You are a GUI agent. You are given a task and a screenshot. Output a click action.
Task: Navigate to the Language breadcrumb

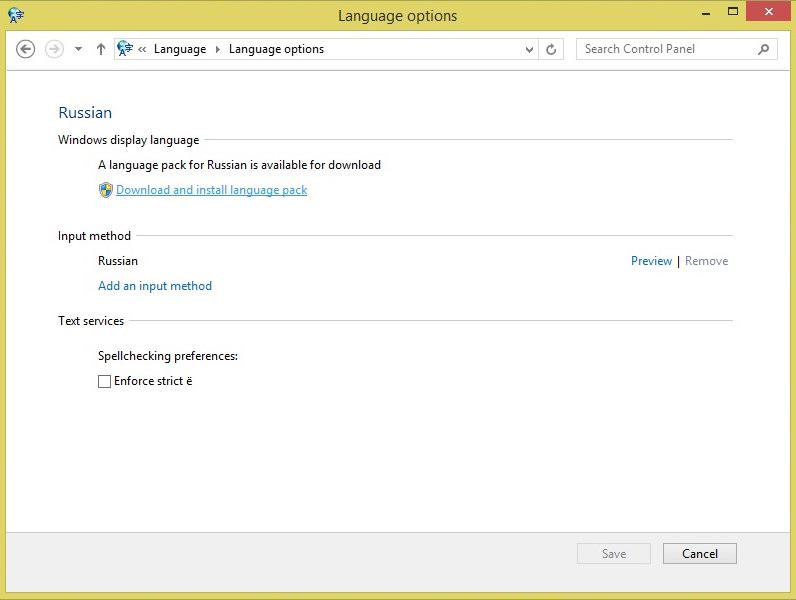point(180,49)
